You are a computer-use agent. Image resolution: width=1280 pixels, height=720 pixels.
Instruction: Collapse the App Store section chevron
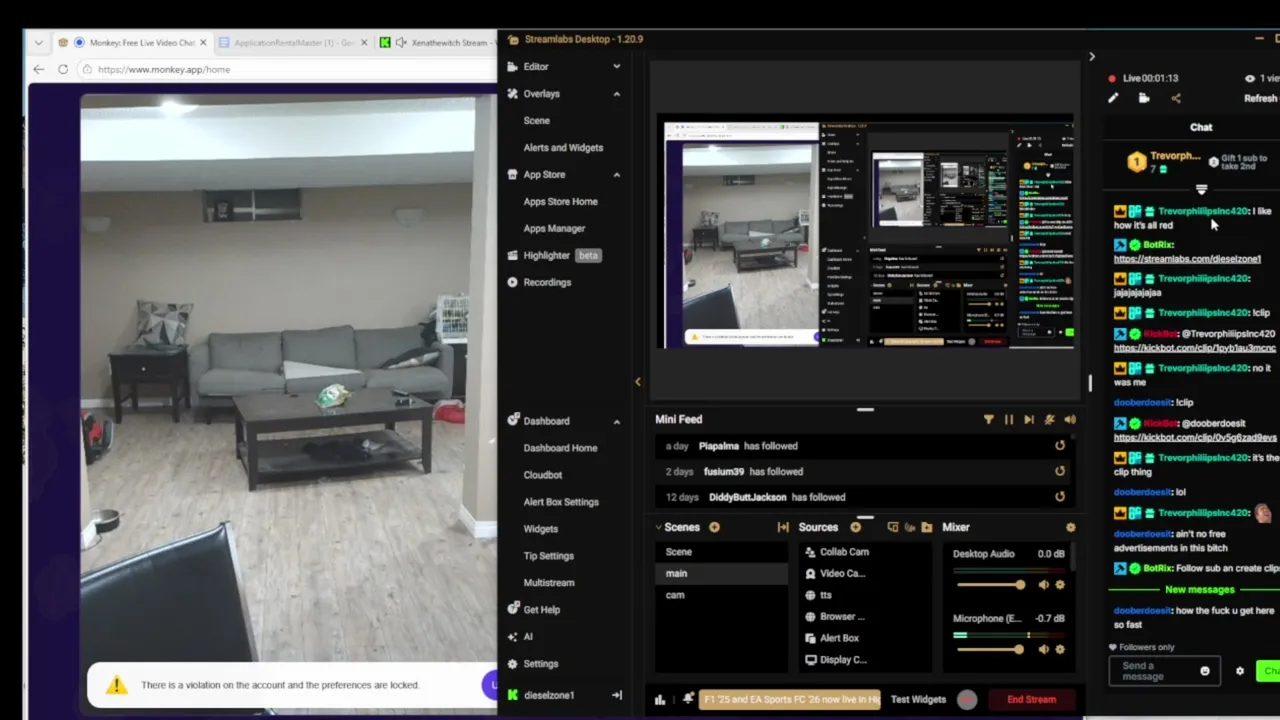(616, 175)
